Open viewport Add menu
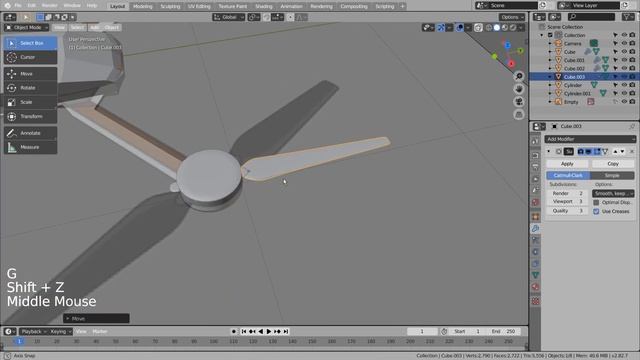 pyautogui.click(x=94, y=27)
